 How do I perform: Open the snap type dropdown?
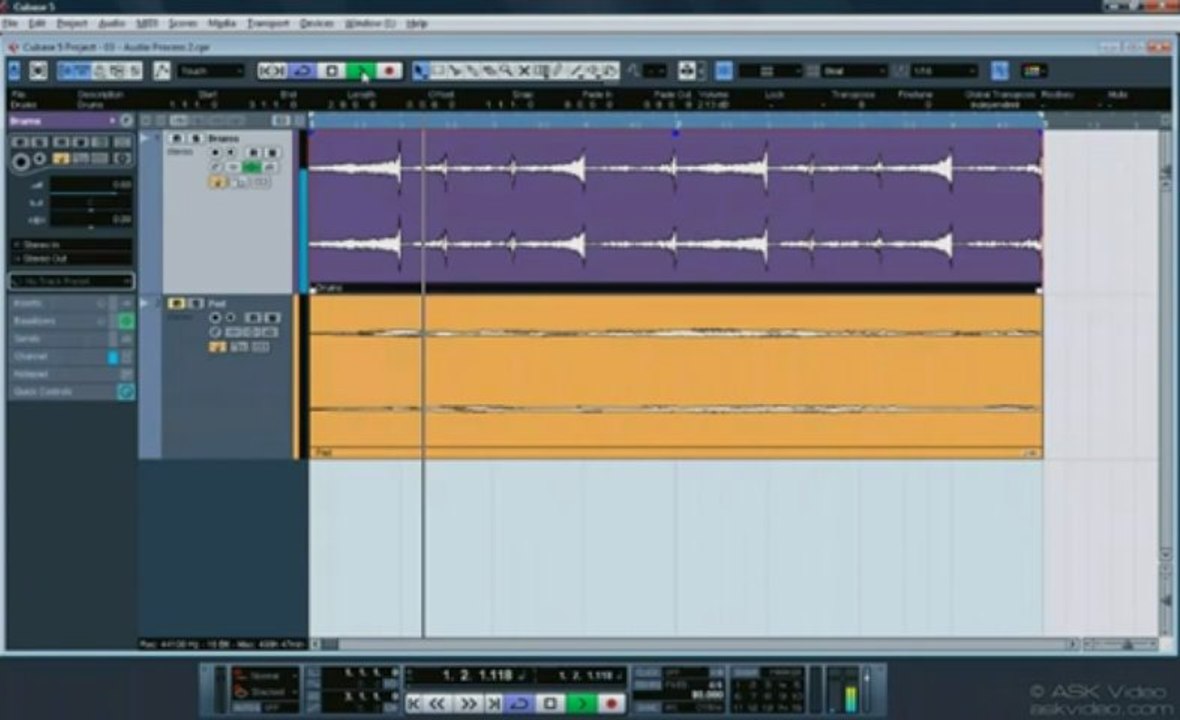(x=770, y=71)
